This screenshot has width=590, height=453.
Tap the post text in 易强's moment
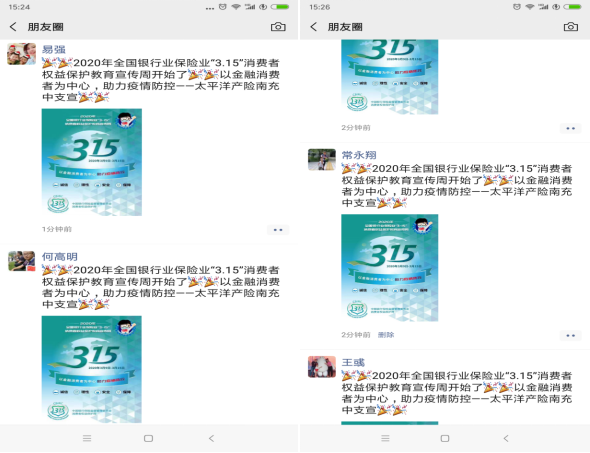click(x=161, y=80)
